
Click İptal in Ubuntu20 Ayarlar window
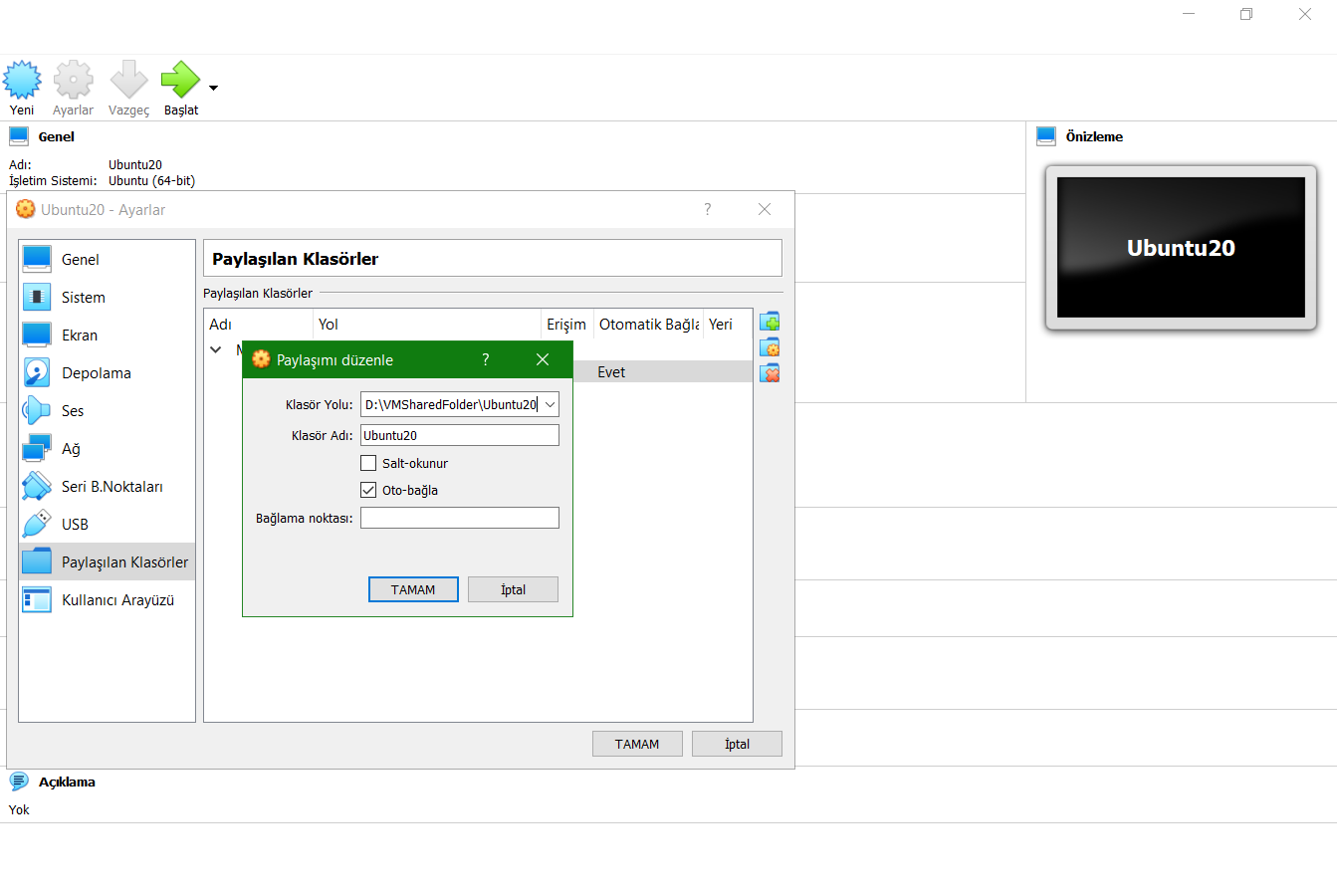(x=737, y=744)
